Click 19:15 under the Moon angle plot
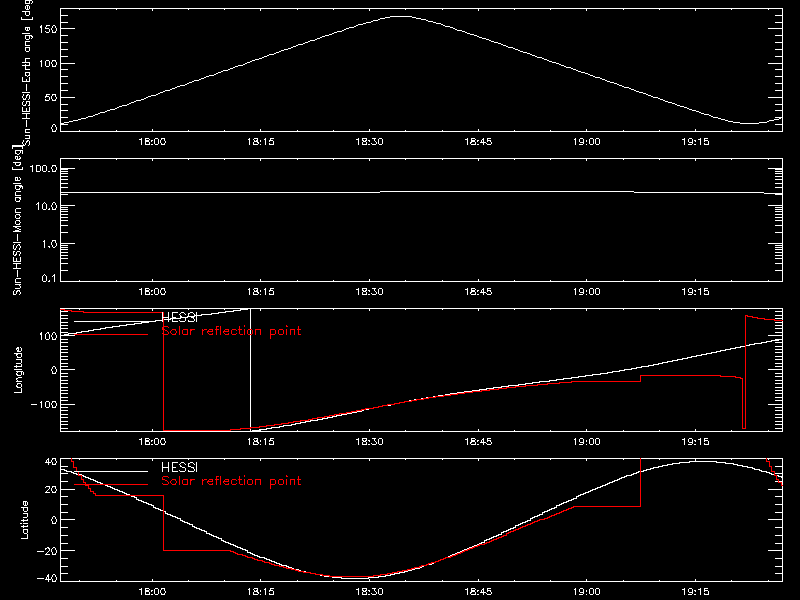This screenshot has height=600, width=800. [695, 291]
